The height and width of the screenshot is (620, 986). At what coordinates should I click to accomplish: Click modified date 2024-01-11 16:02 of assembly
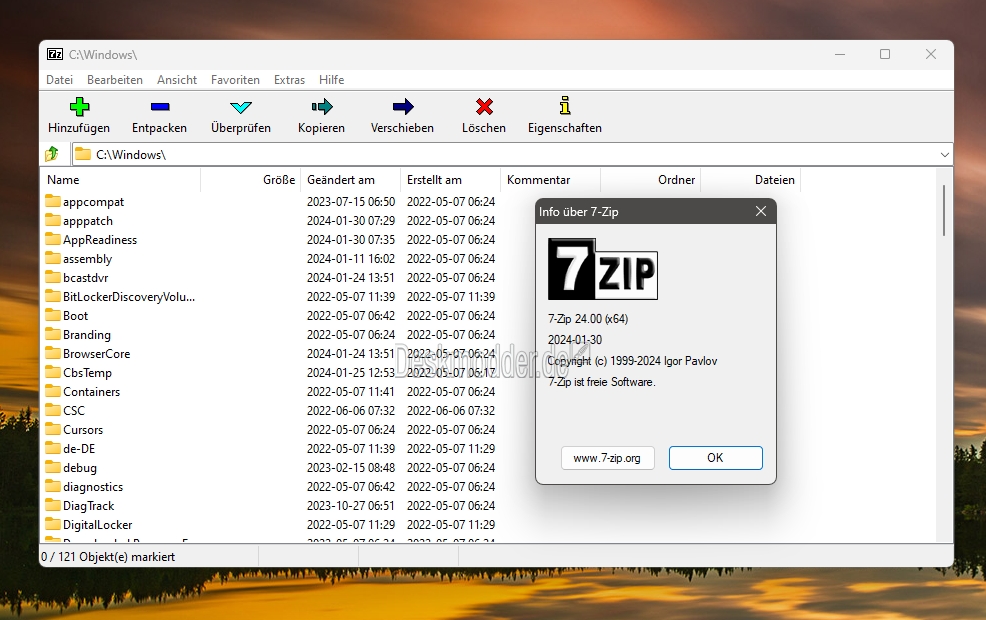[x=351, y=258]
